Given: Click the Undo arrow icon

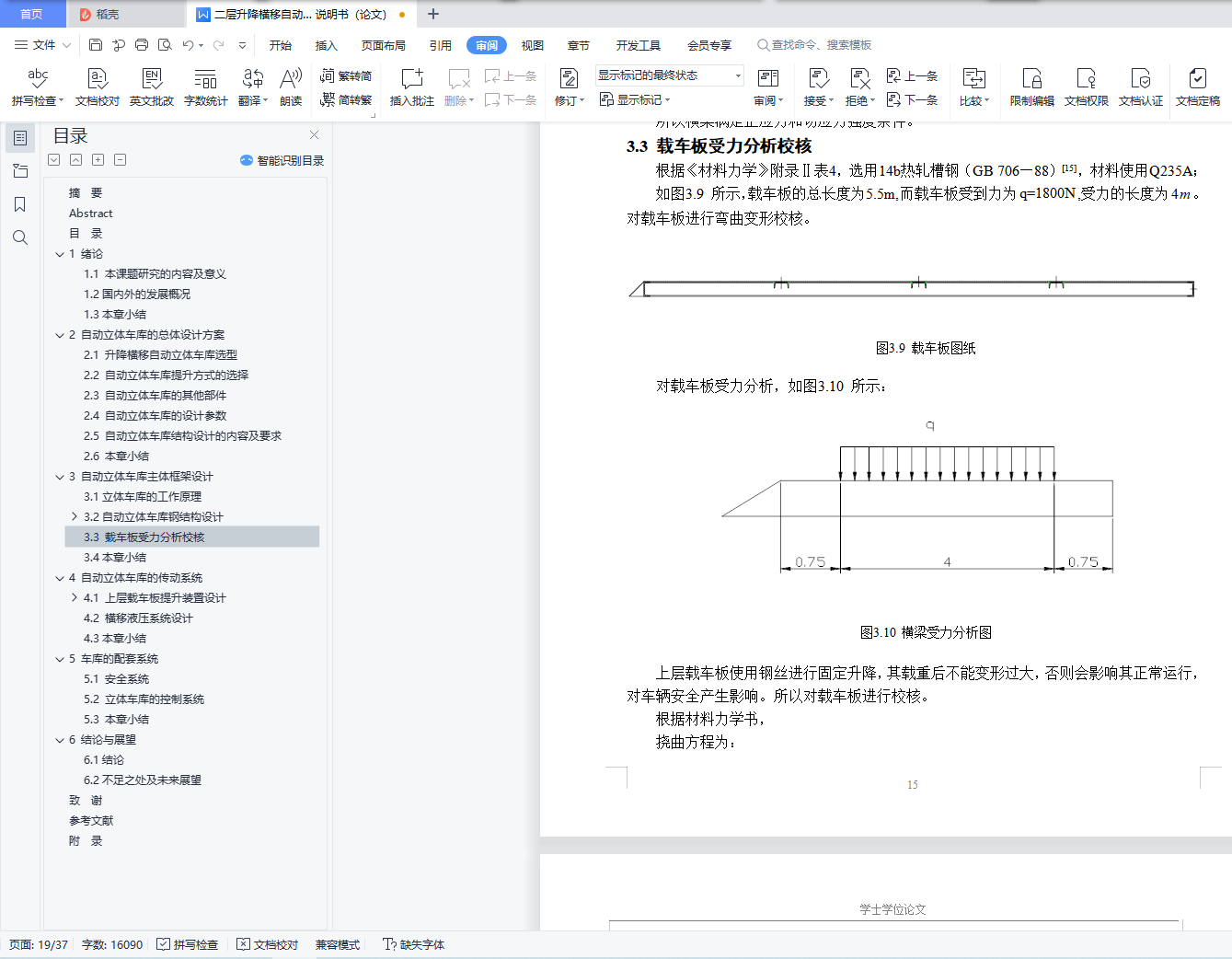Looking at the screenshot, I should click(x=188, y=44).
